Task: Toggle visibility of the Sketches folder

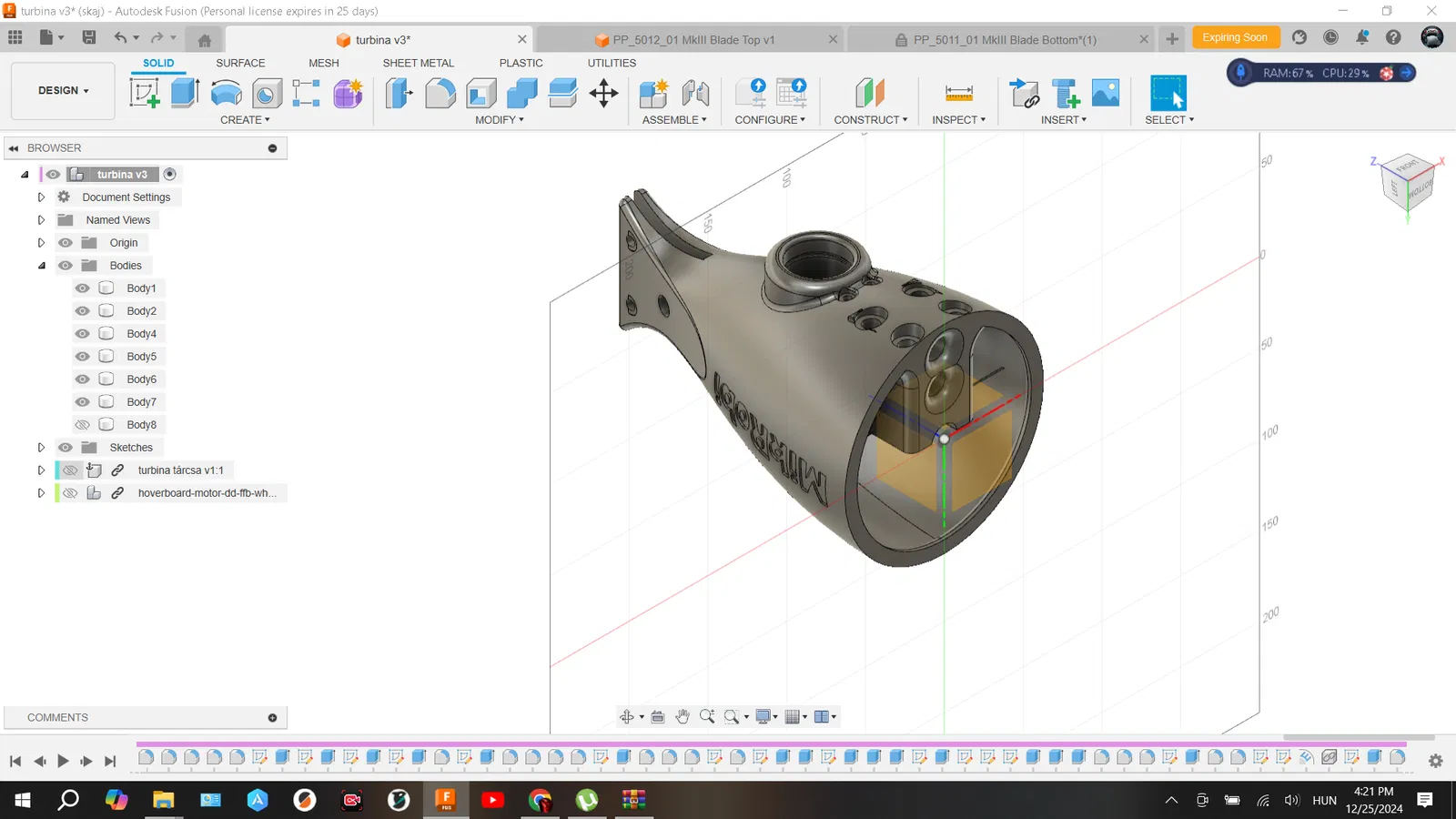Action: coord(66,448)
